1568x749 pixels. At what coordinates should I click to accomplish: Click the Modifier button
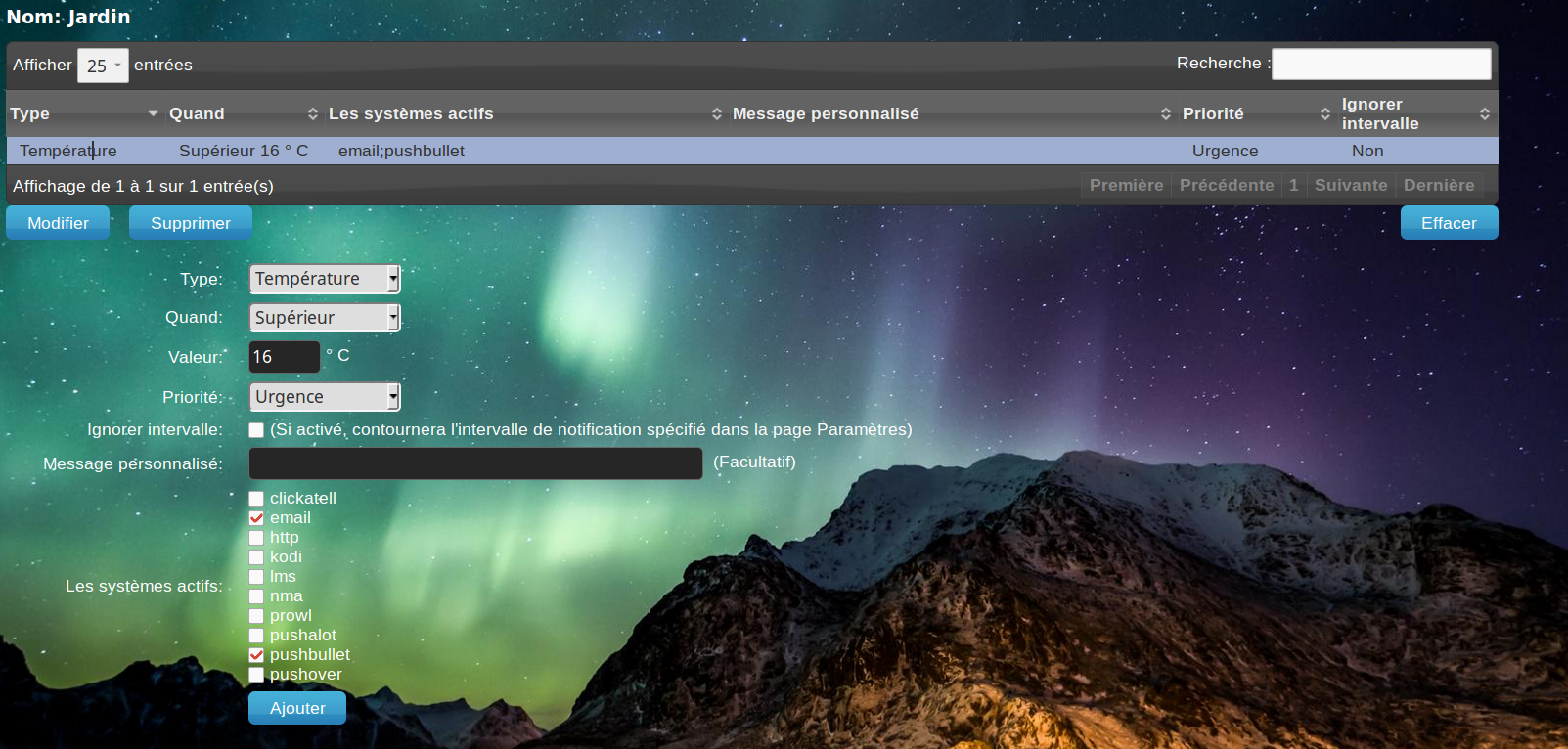pos(58,223)
